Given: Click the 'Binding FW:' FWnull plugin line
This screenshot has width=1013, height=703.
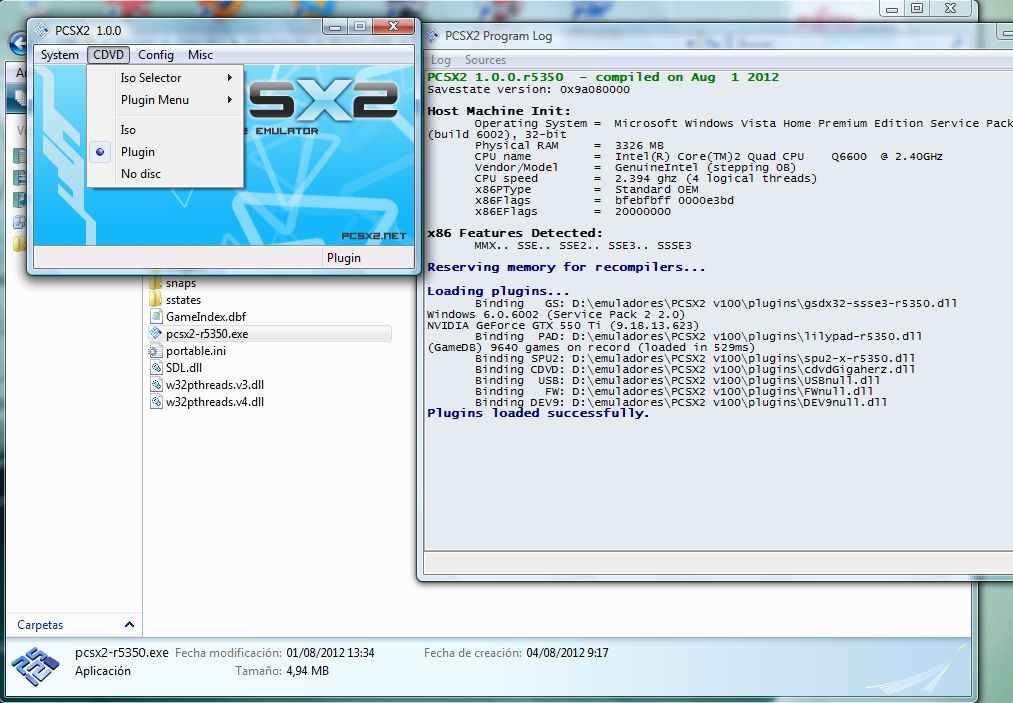Looking at the screenshot, I should pos(674,391).
